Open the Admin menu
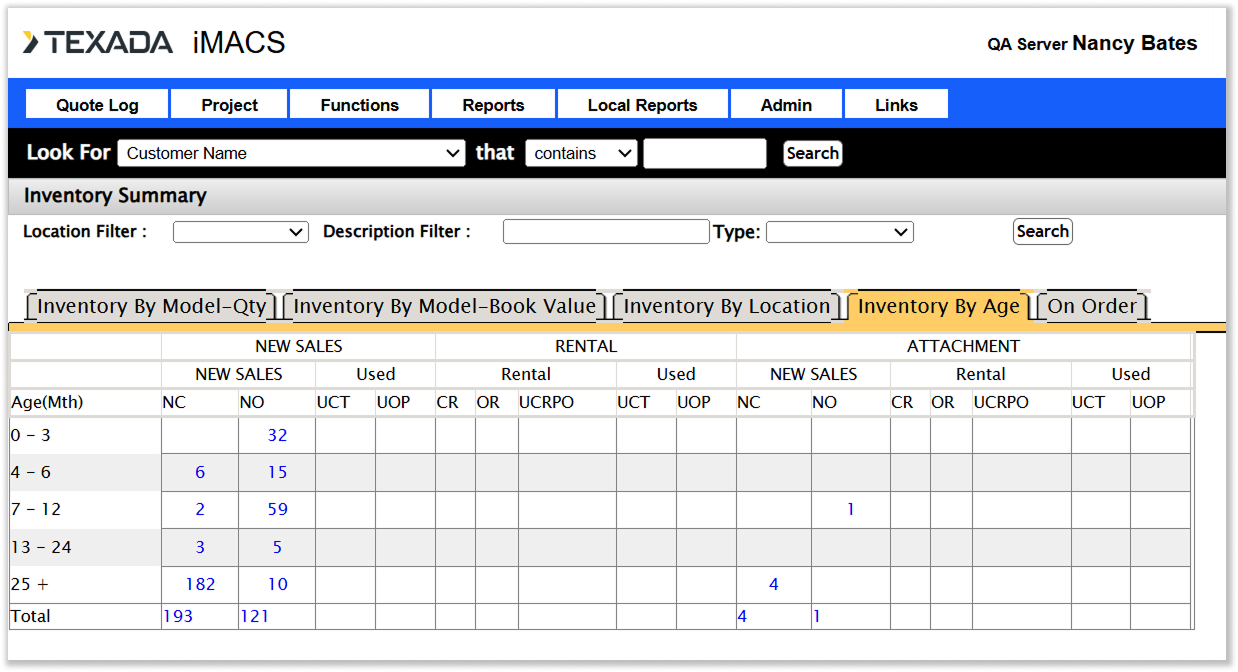This screenshot has width=1238, height=672. click(786, 105)
